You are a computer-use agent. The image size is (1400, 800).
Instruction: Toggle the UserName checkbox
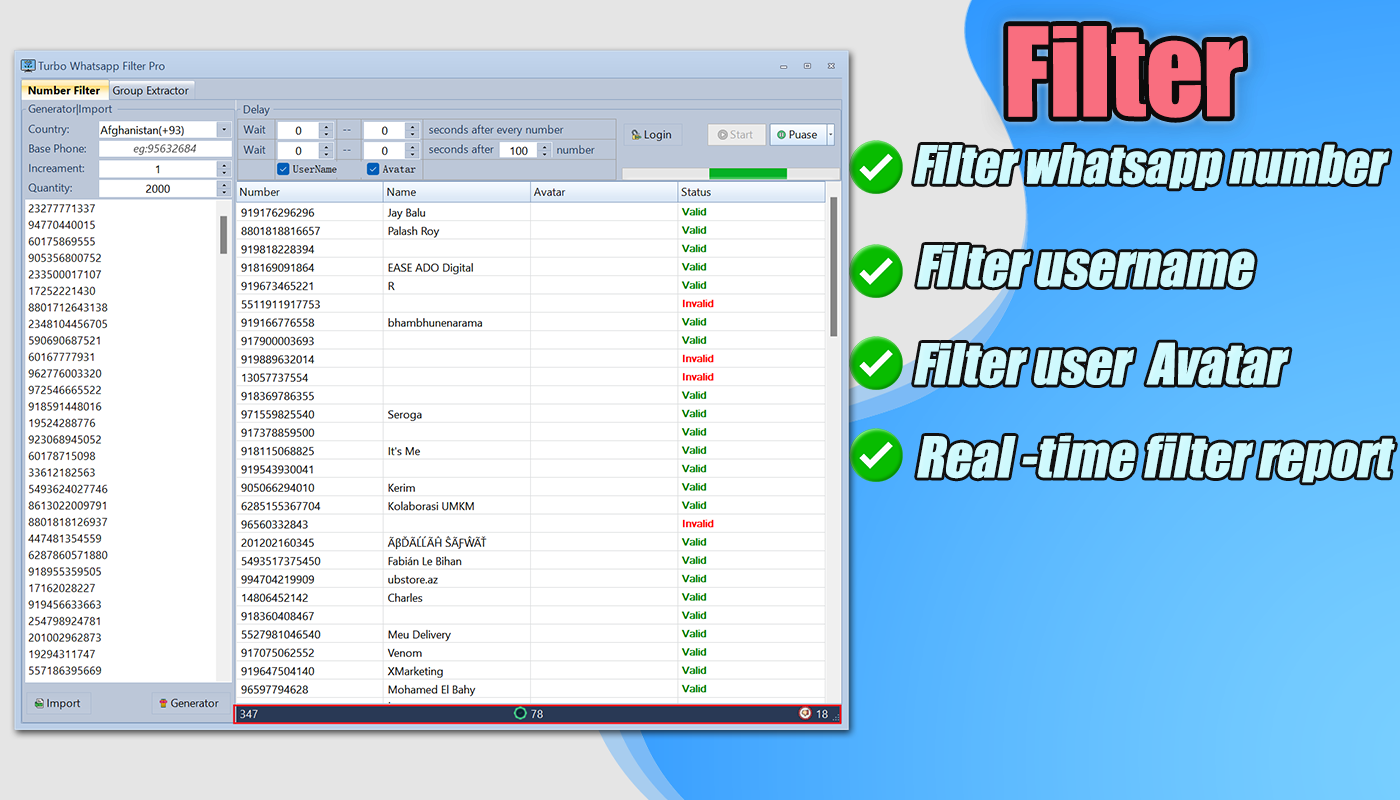point(283,169)
